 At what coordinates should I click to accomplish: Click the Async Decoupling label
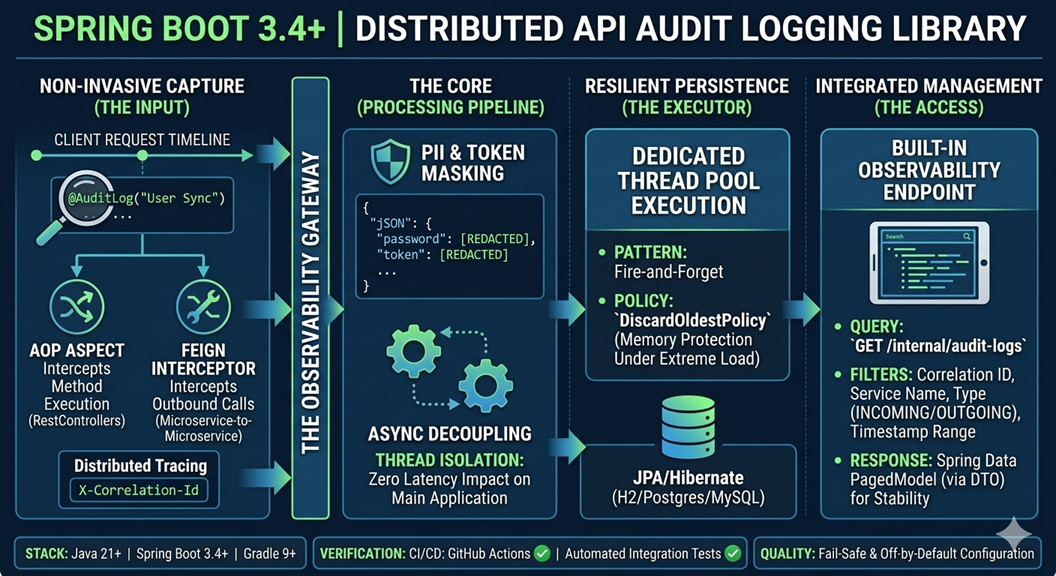coord(450,433)
